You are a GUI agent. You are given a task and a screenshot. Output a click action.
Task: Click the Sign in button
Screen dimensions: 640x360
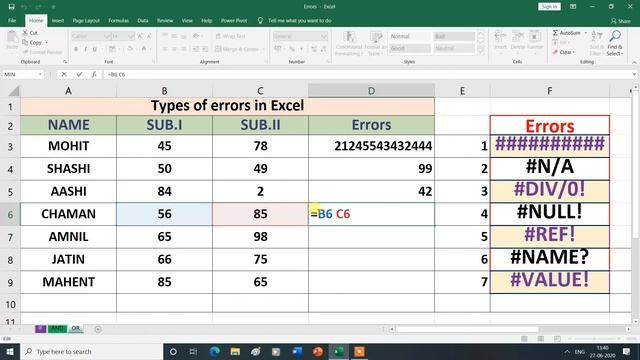549,7
